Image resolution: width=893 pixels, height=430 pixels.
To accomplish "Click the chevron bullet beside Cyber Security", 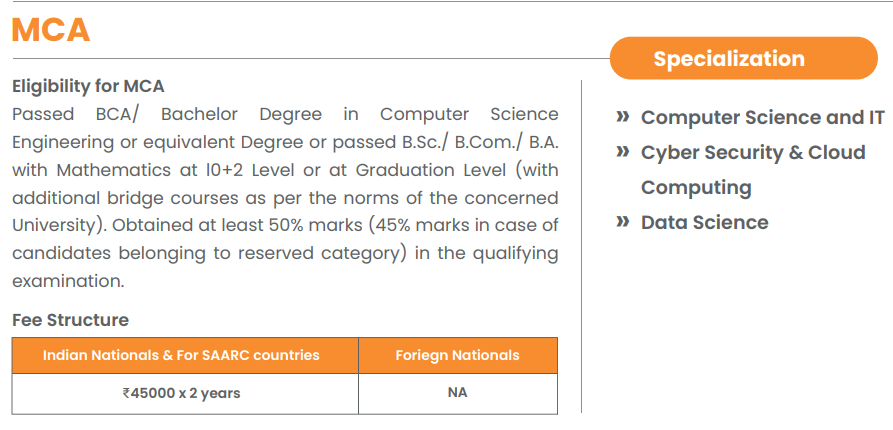I will click(x=623, y=152).
